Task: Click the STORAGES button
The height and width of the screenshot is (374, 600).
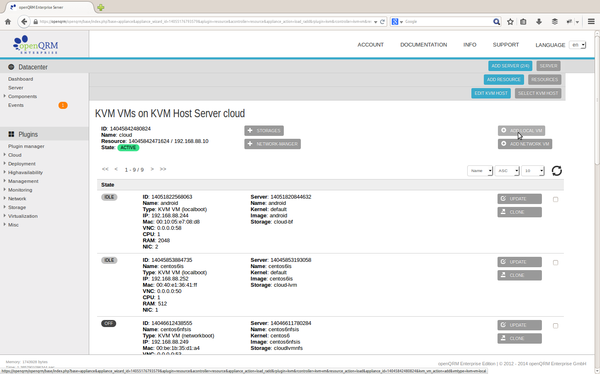Action: 264,131
